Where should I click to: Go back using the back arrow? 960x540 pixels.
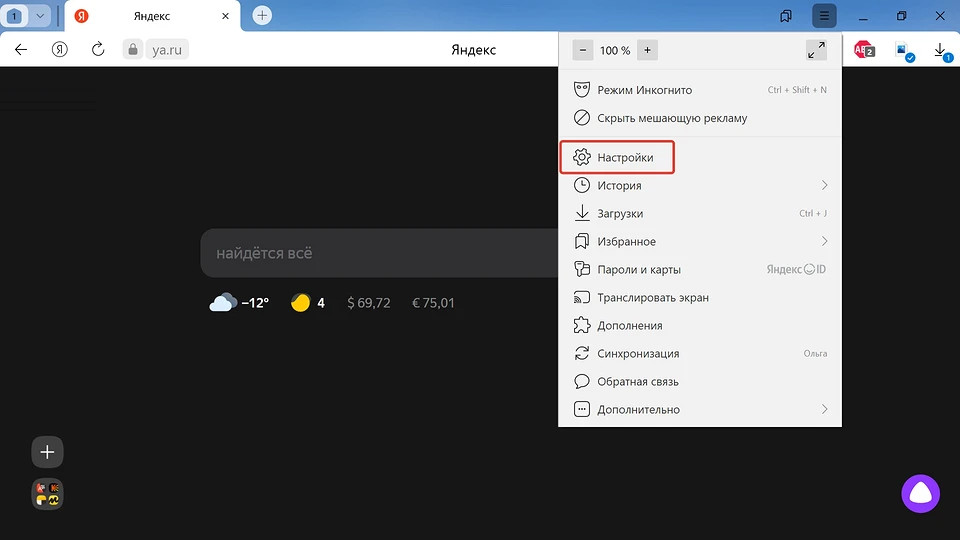coord(21,50)
